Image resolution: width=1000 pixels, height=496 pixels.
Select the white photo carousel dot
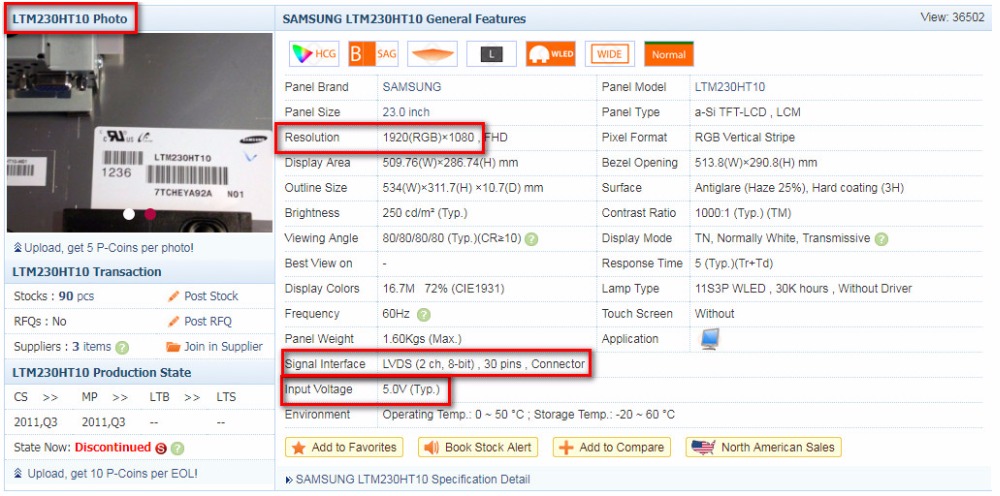coord(129,214)
